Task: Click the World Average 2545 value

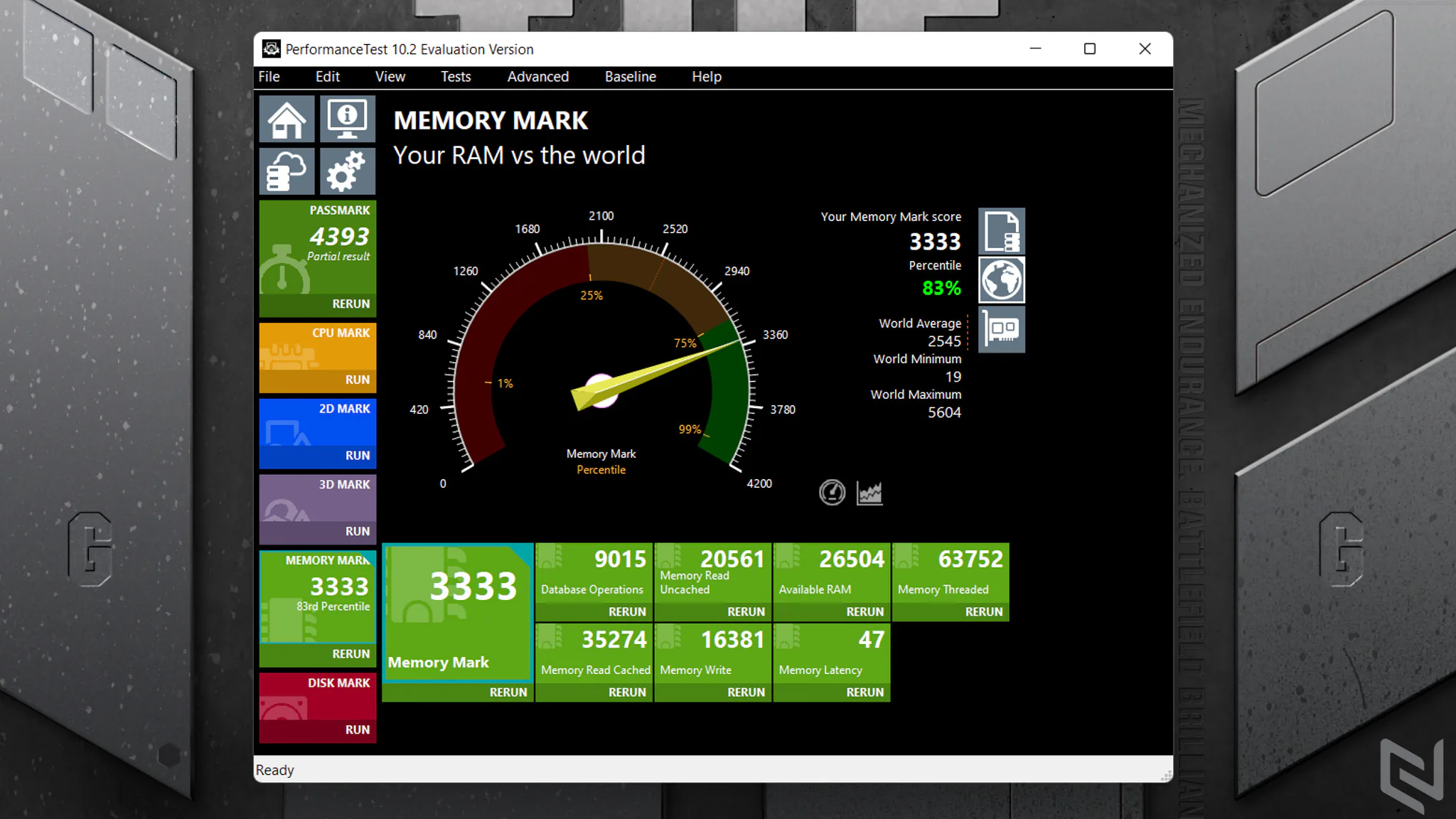Action: 944,341
